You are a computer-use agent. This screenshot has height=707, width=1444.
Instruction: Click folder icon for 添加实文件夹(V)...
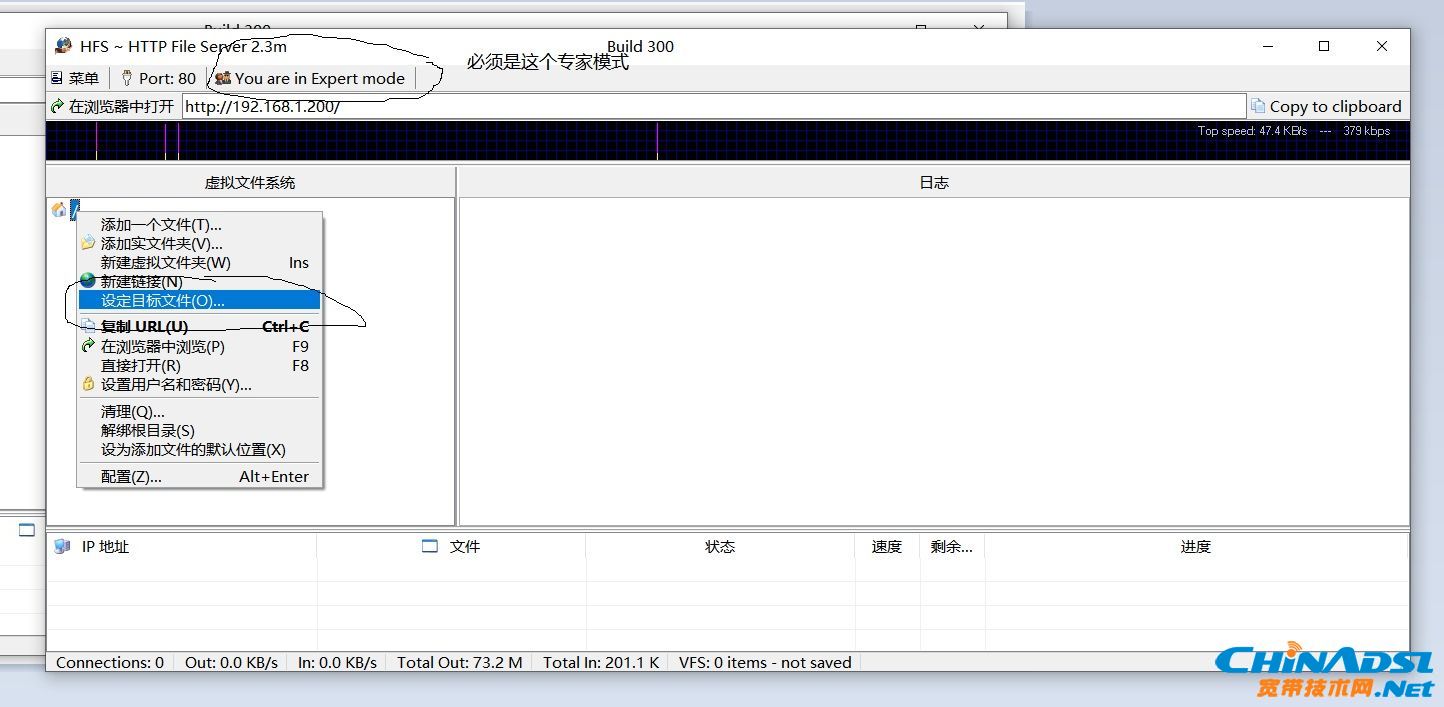coord(88,243)
